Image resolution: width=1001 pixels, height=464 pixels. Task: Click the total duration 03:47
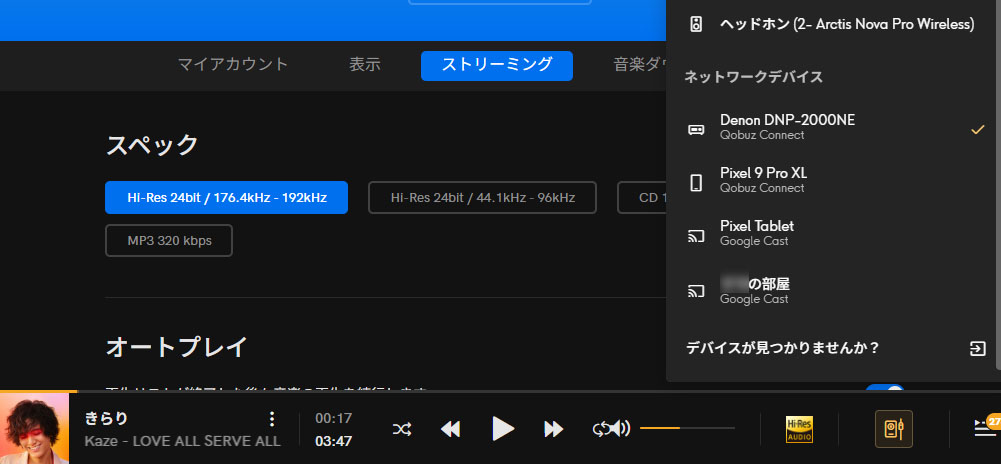333,441
